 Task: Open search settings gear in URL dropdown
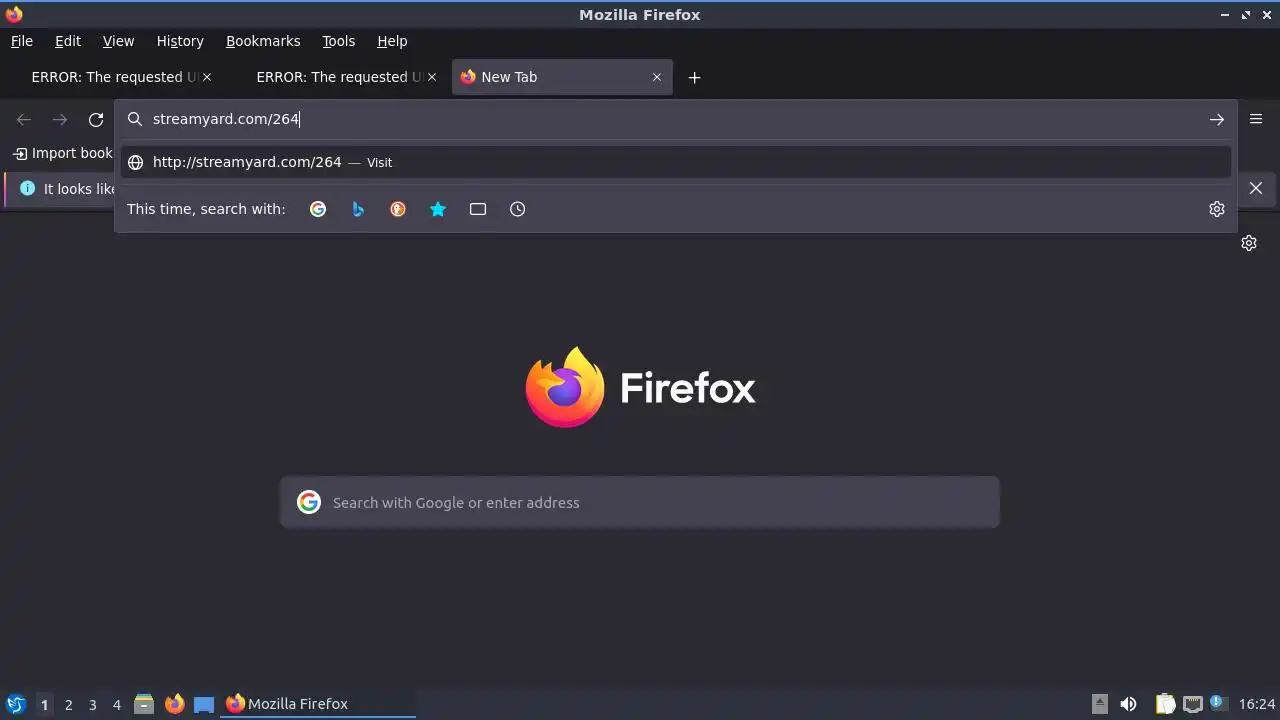(1217, 209)
